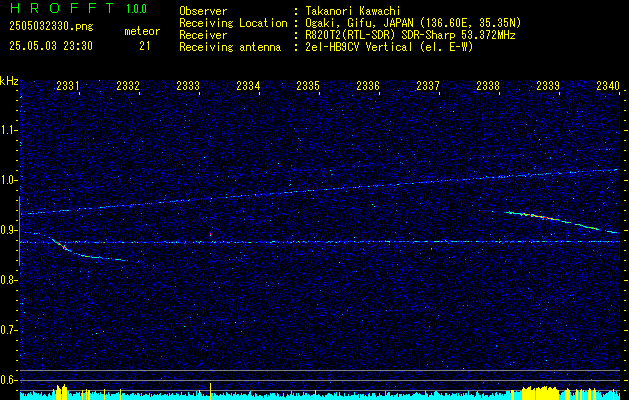The width and height of the screenshot is (629, 400).
Task: Click the Receiving Location field label
Action: [233, 23]
